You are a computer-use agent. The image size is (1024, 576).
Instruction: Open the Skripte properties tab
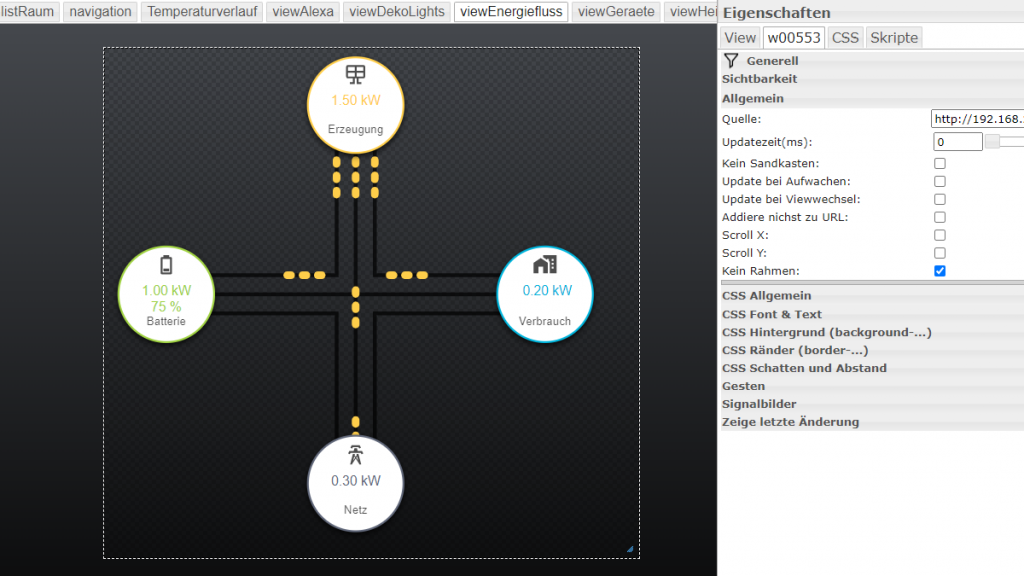894,38
